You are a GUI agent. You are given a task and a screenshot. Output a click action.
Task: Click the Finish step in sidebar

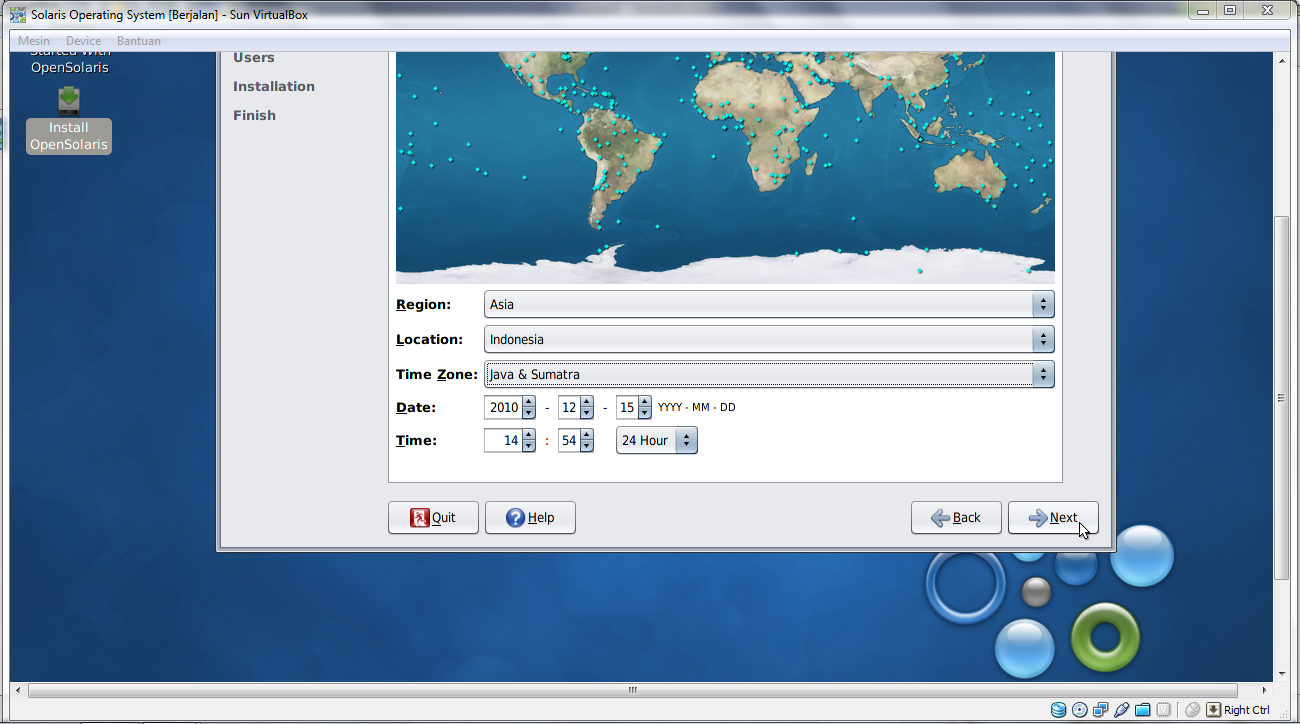tap(254, 115)
